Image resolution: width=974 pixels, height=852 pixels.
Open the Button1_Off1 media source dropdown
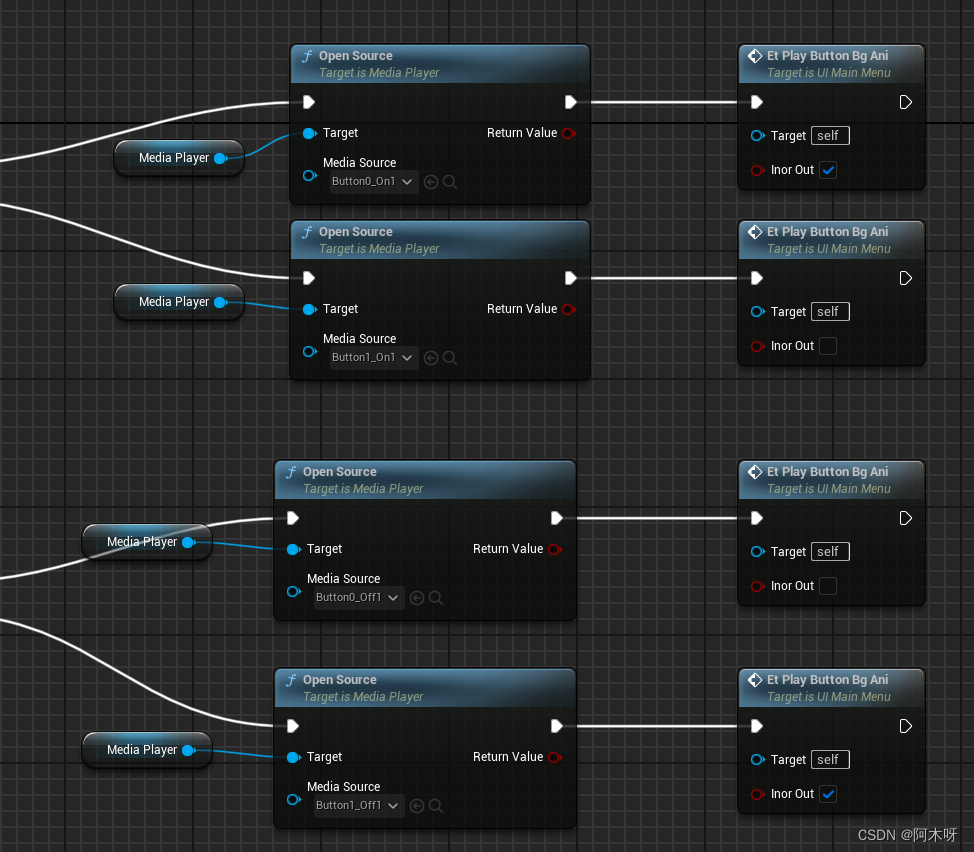tap(358, 805)
